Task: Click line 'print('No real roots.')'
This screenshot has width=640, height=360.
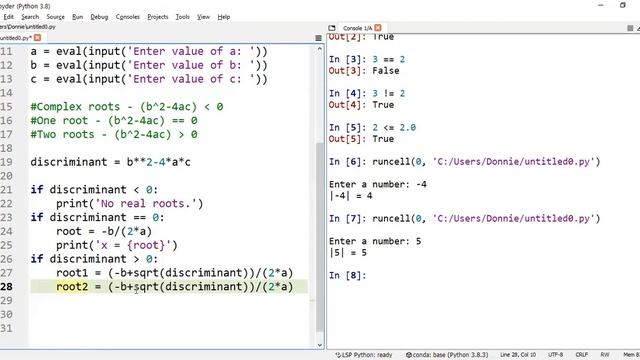Action: click(x=129, y=204)
